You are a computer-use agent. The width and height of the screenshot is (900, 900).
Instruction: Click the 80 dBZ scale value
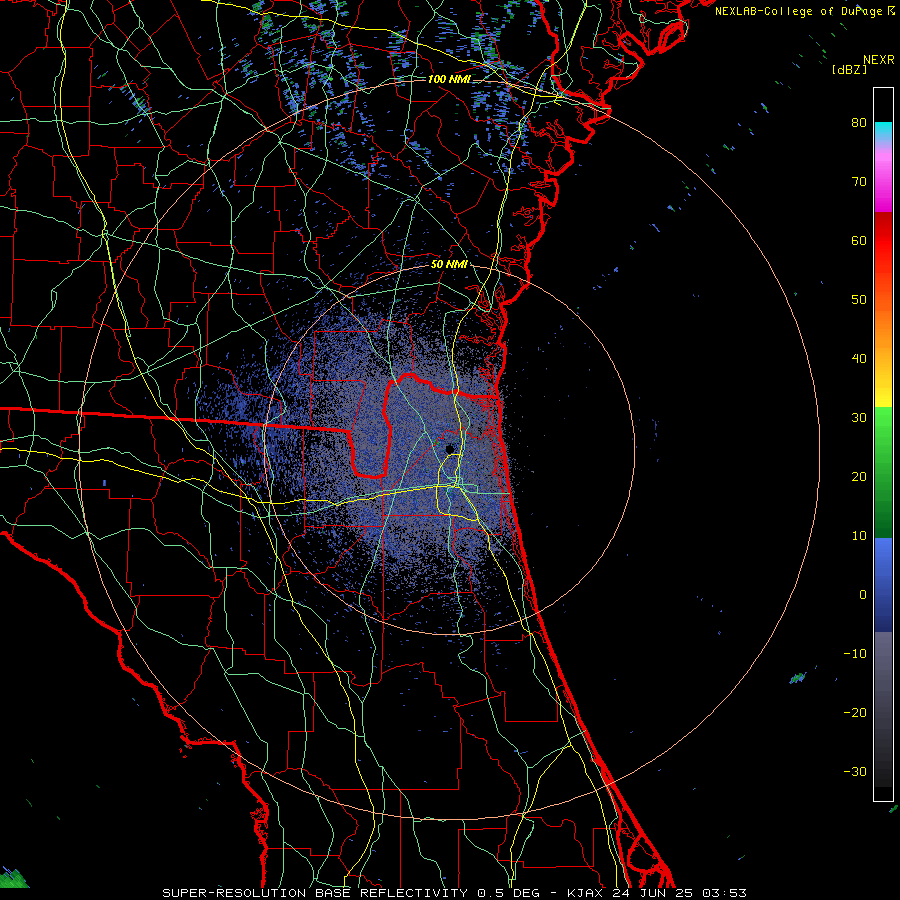[x=859, y=122]
